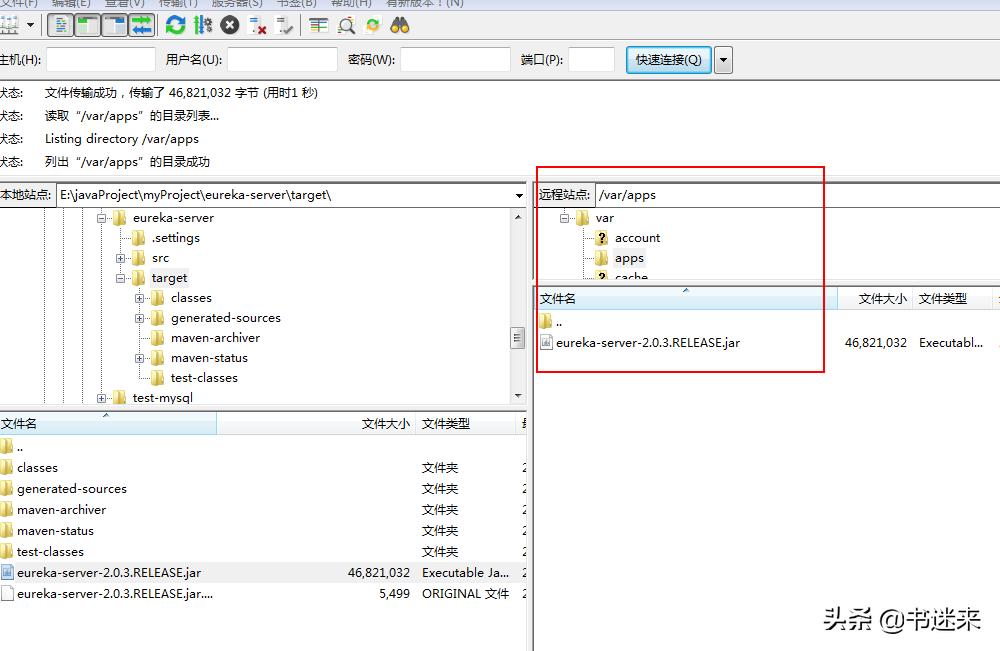The image size is (1000, 651).
Task: Click the 主机(H) host input field
Action: pyautogui.click(x=101, y=59)
